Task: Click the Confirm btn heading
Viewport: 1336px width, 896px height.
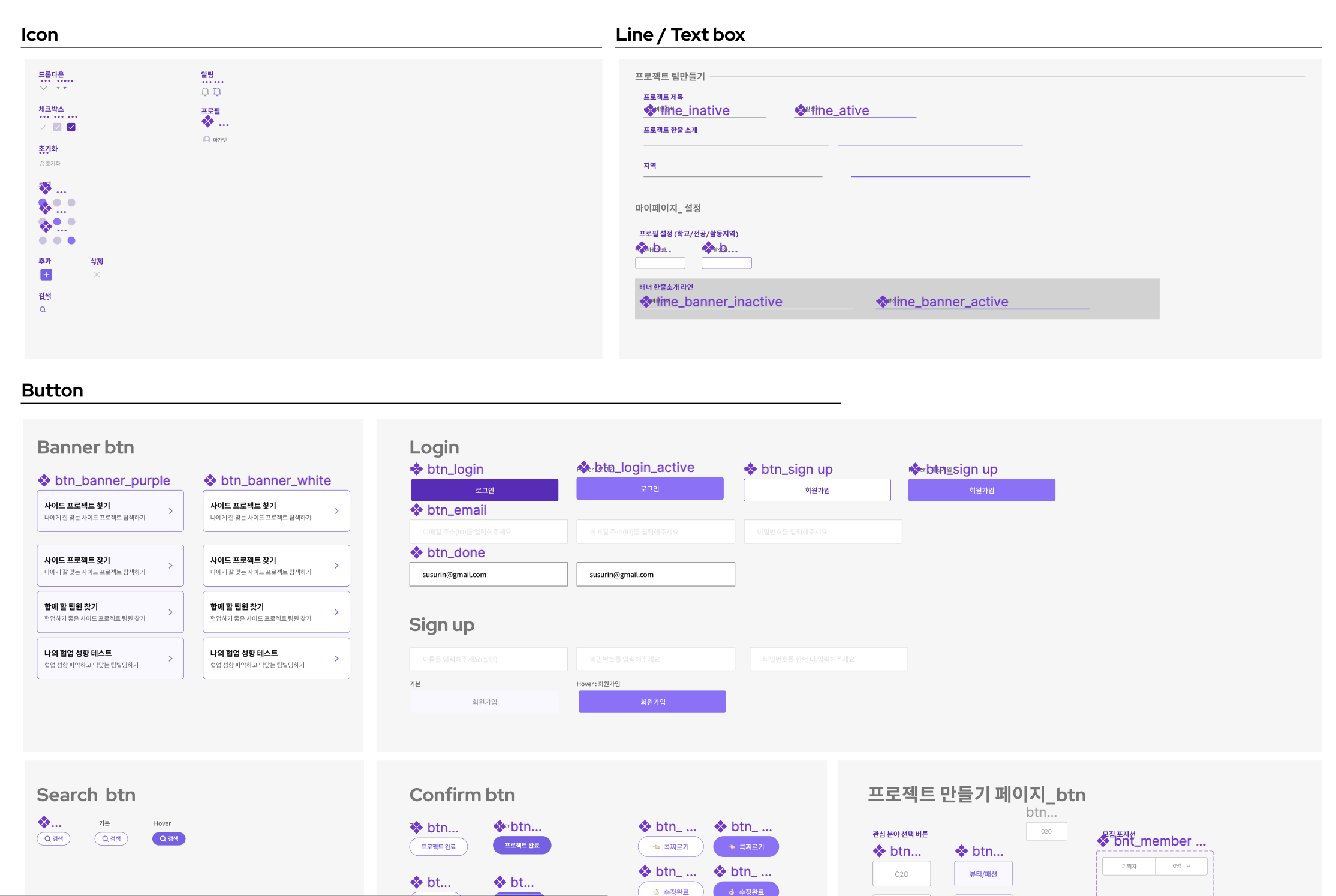Action: (x=462, y=795)
